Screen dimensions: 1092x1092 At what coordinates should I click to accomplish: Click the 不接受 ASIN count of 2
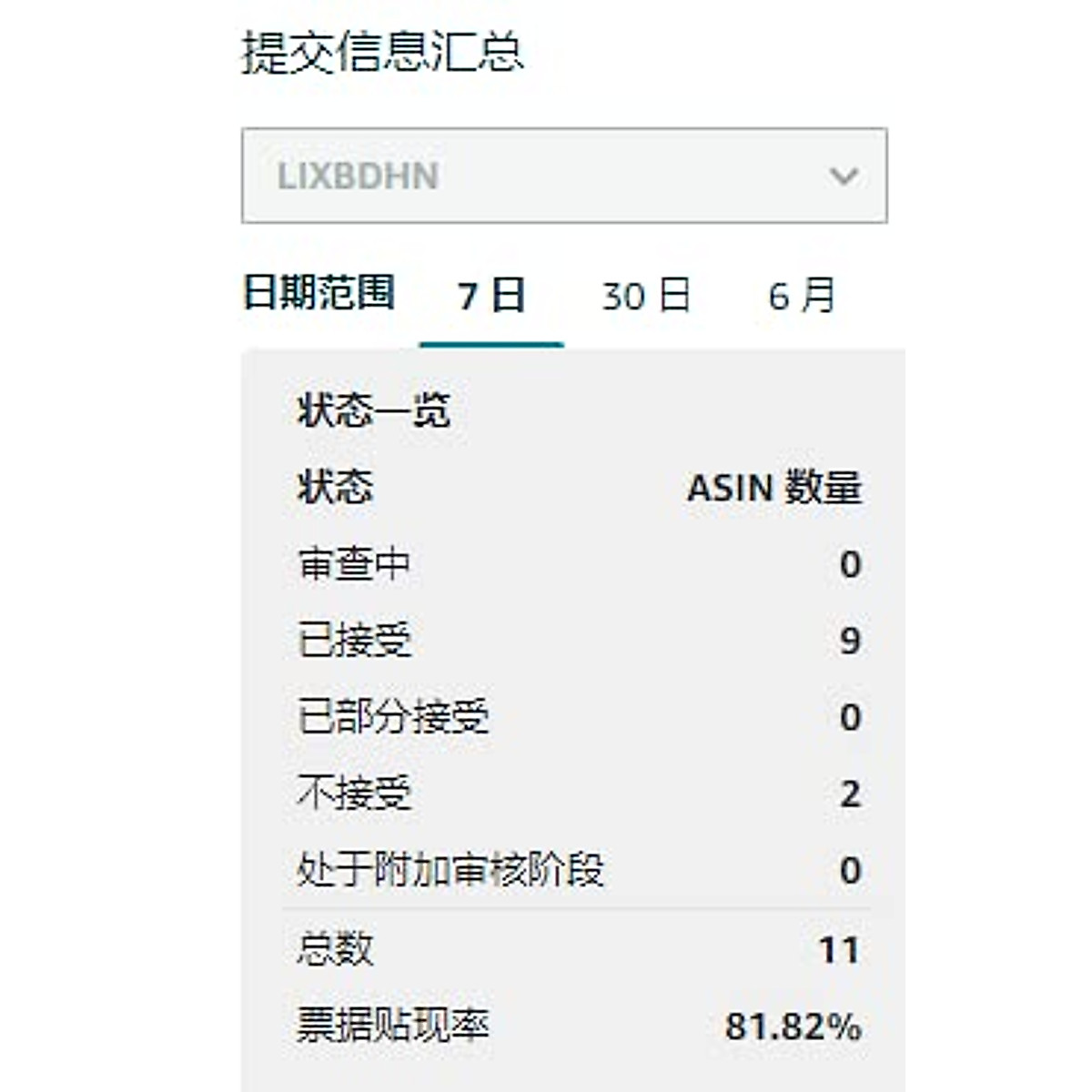point(850,794)
